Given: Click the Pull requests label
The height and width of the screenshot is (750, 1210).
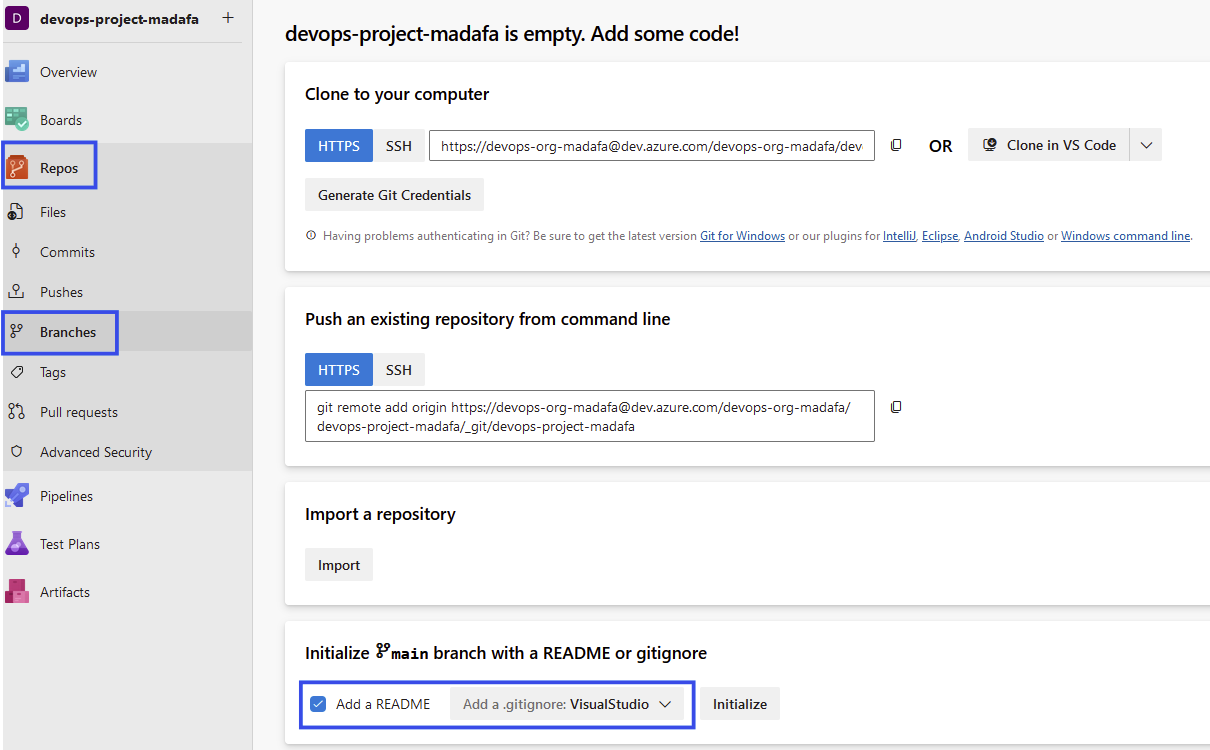Looking at the screenshot, I should tap(79, 412).
